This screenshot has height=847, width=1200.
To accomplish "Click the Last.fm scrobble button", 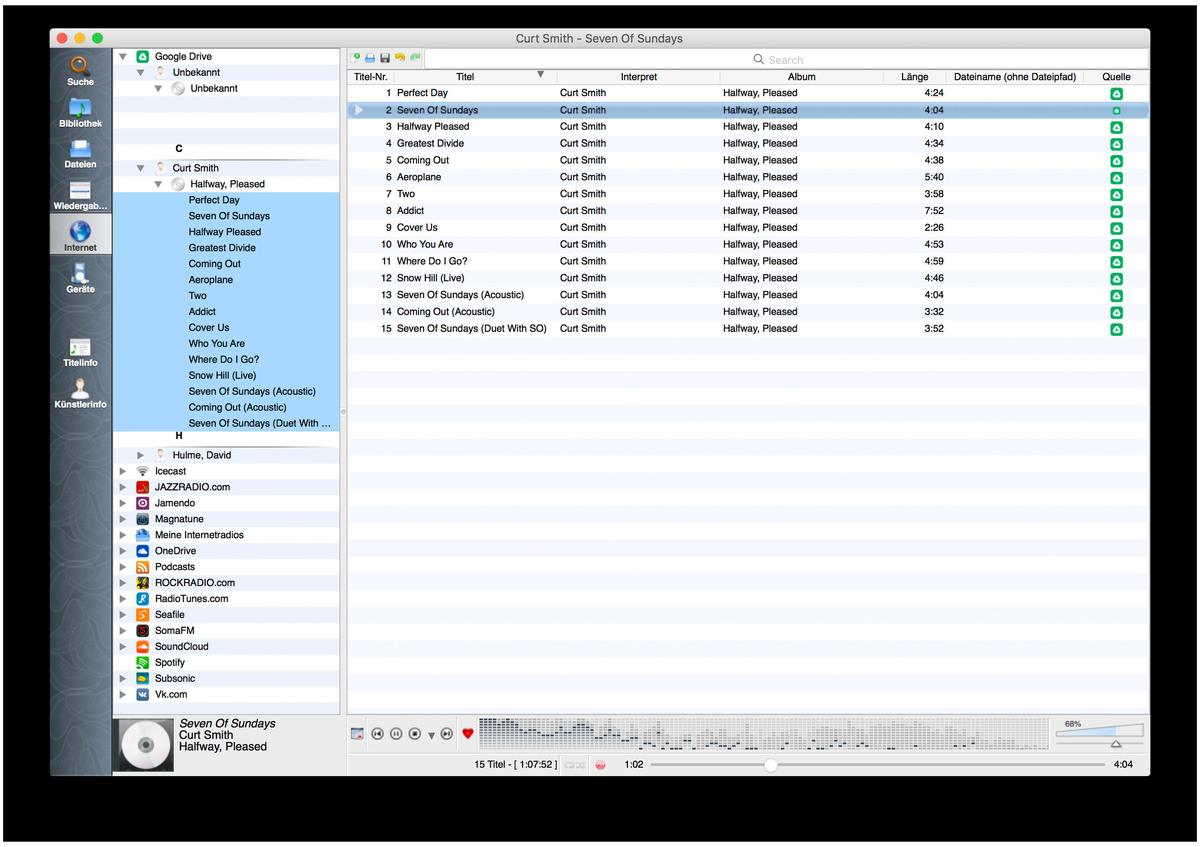I will (x=601, y=765).
